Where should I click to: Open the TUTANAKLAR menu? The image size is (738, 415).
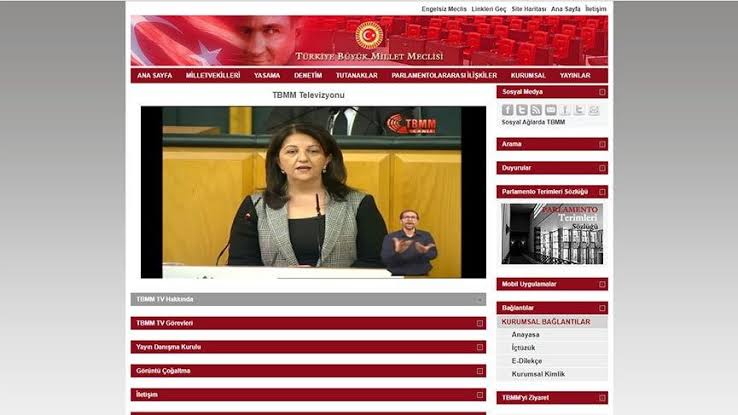(356, 75)
